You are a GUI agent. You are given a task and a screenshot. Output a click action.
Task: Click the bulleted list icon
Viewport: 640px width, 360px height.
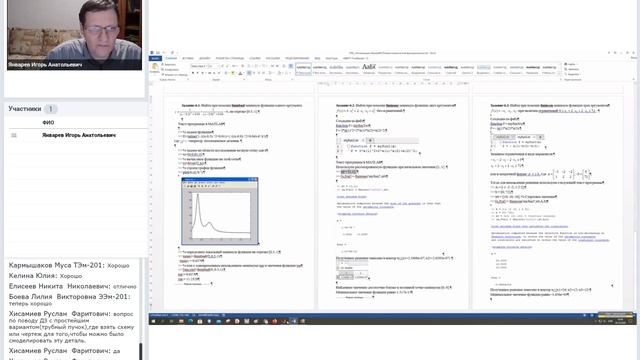pos(249,66)
